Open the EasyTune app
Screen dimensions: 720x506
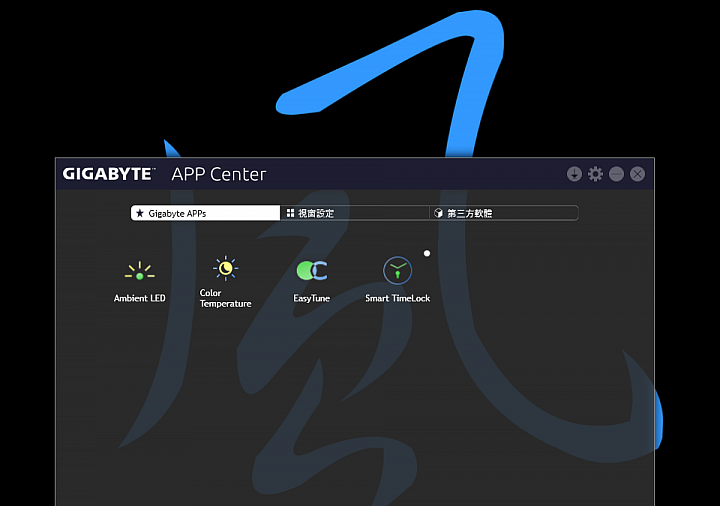coord(312,281)
